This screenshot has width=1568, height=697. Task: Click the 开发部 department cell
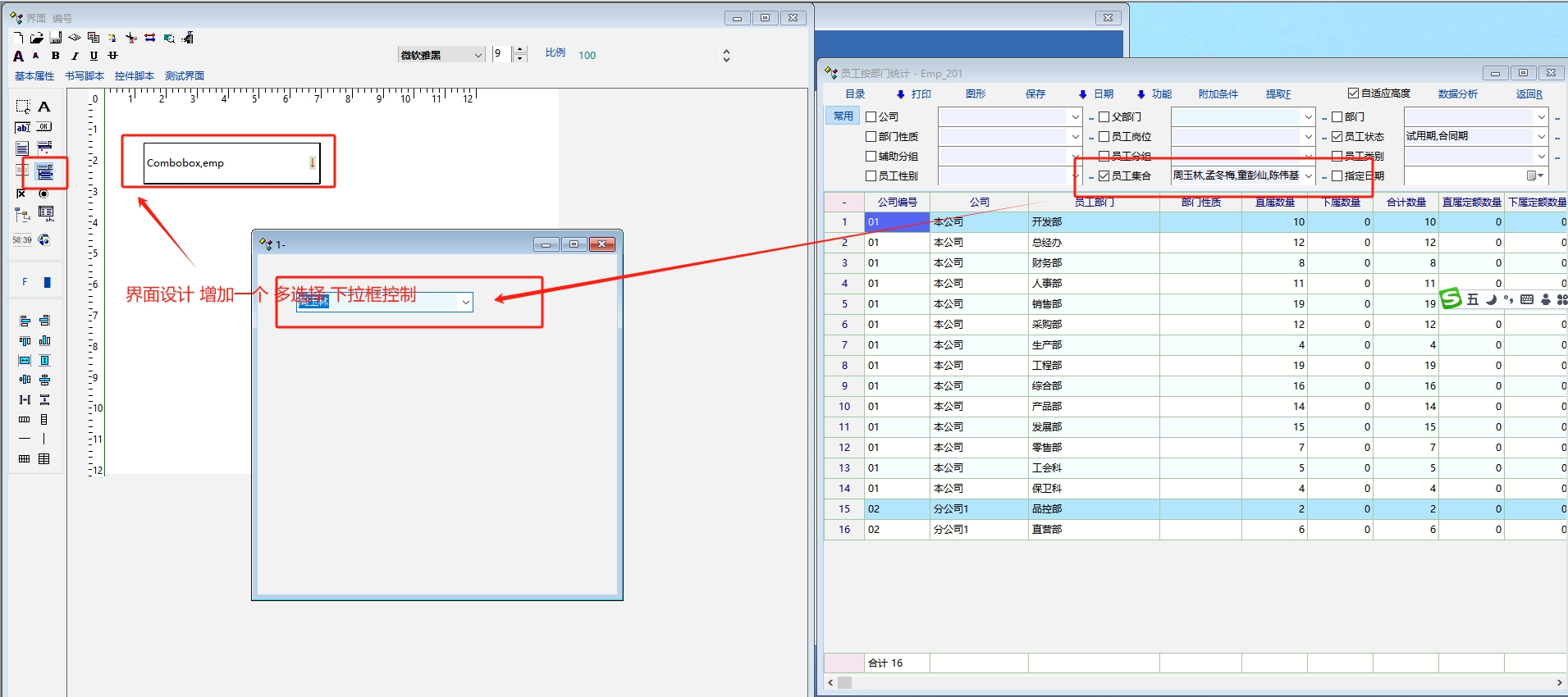pos(1047,222)
